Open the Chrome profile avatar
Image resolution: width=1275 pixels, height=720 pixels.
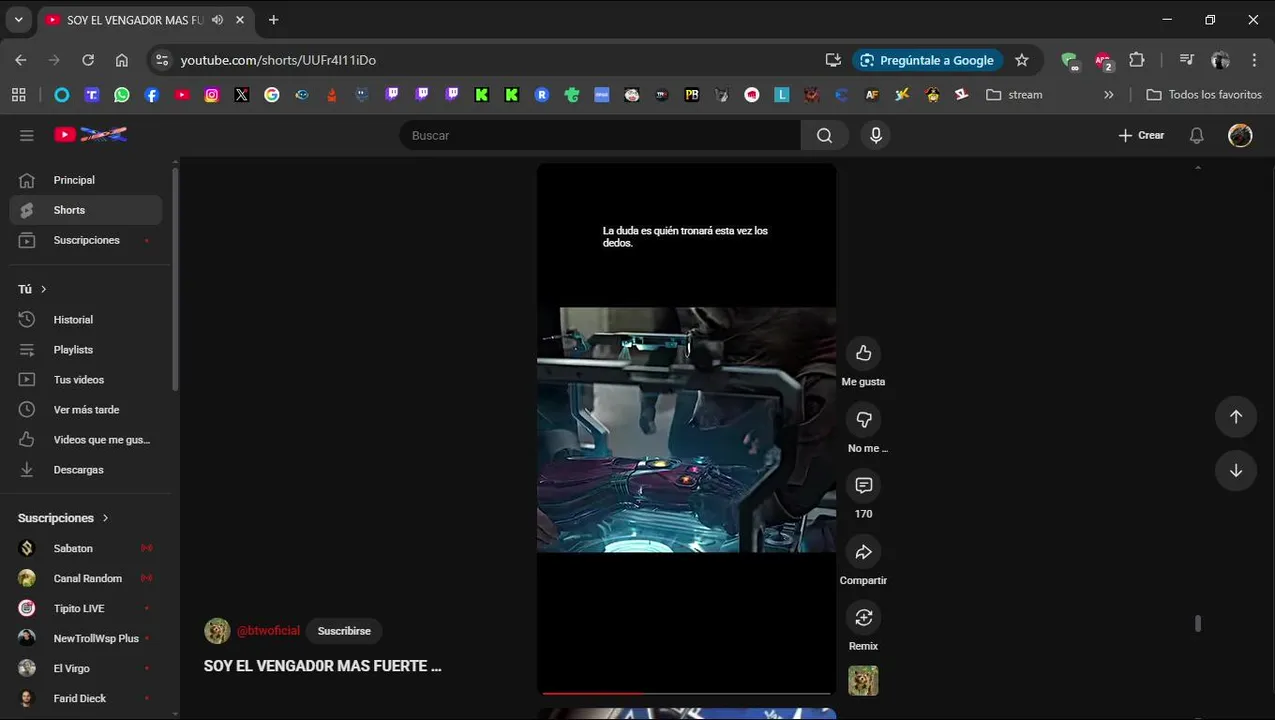(x=1220, y=60)
